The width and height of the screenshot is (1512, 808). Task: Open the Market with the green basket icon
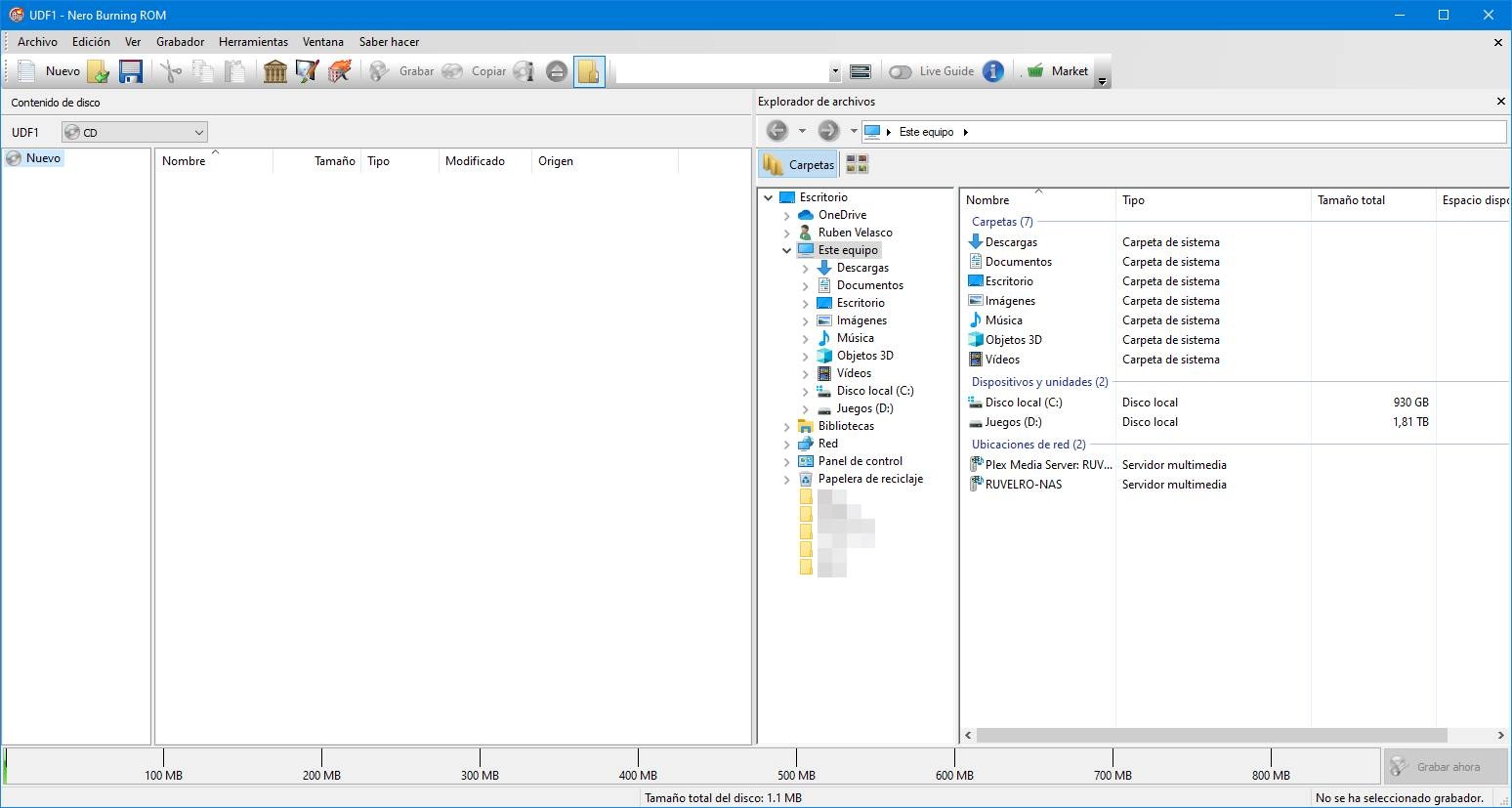click(x=1058, y=71)
